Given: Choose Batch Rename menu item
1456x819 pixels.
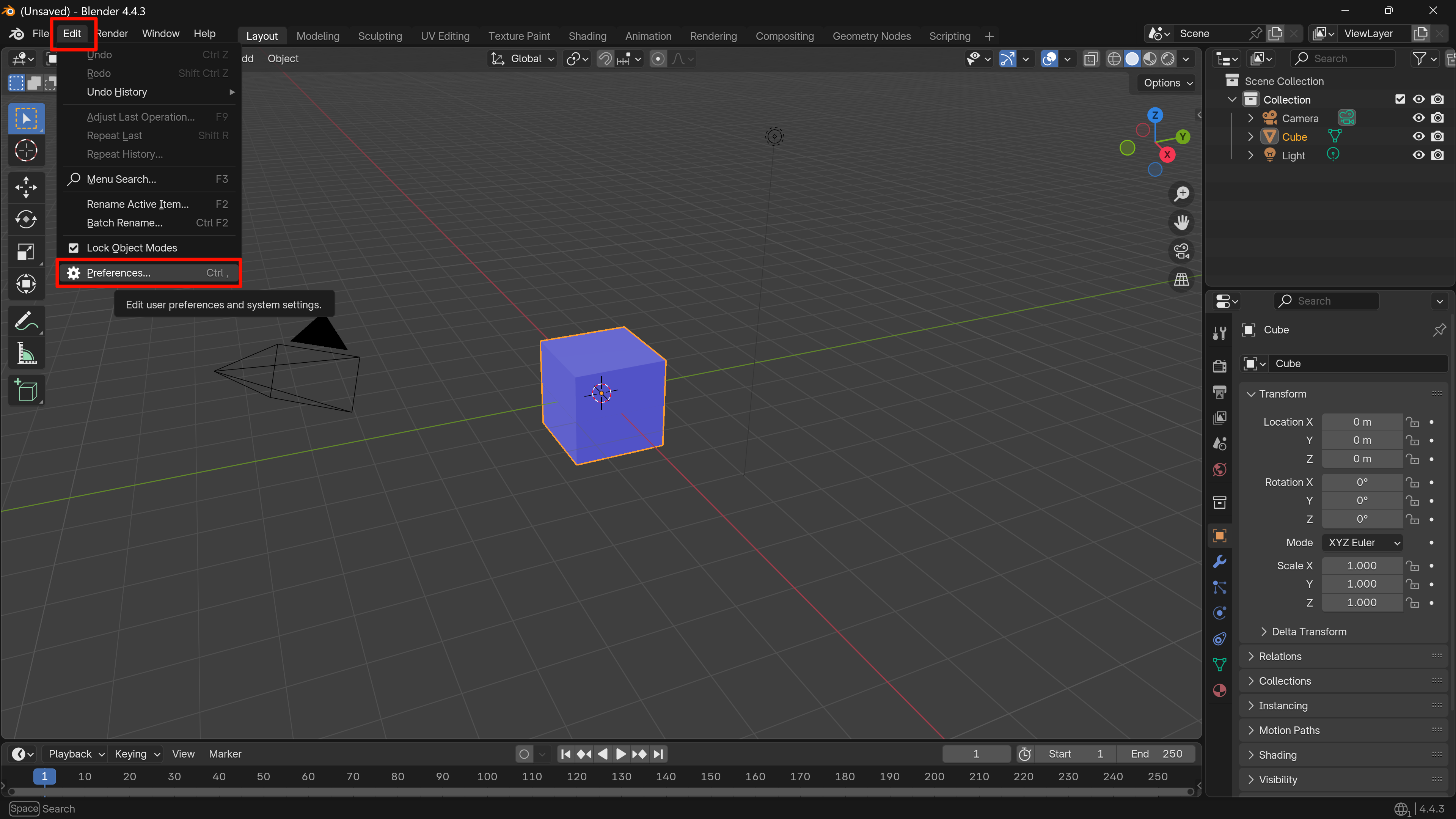Looking at the screenshot, I should pyautogui.click(x=149, y=223).
